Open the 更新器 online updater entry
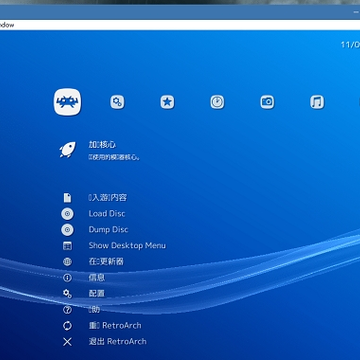Viewport: 360px width, 360px height. [106, 262]
